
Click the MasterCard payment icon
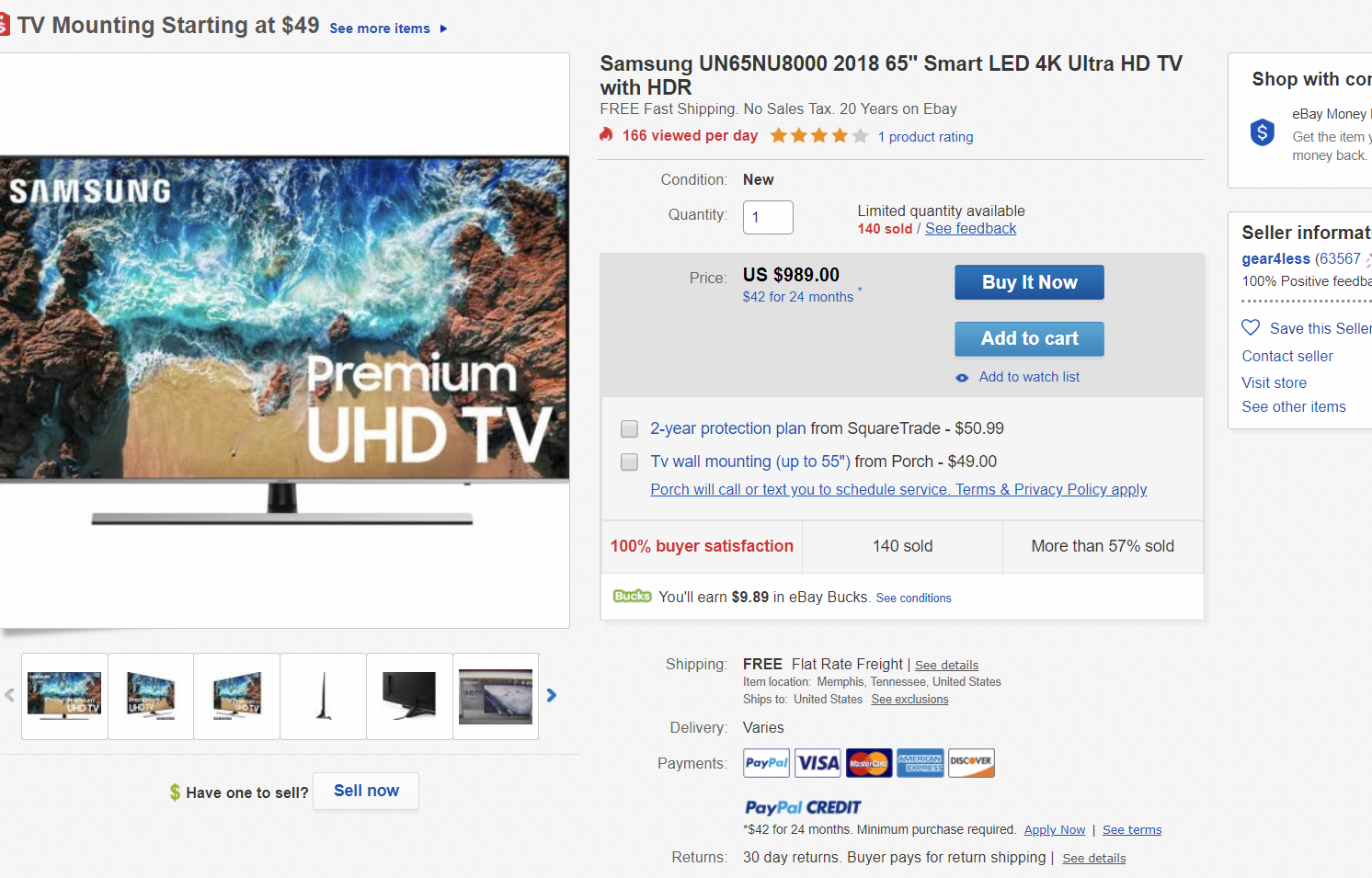[869, 763]
